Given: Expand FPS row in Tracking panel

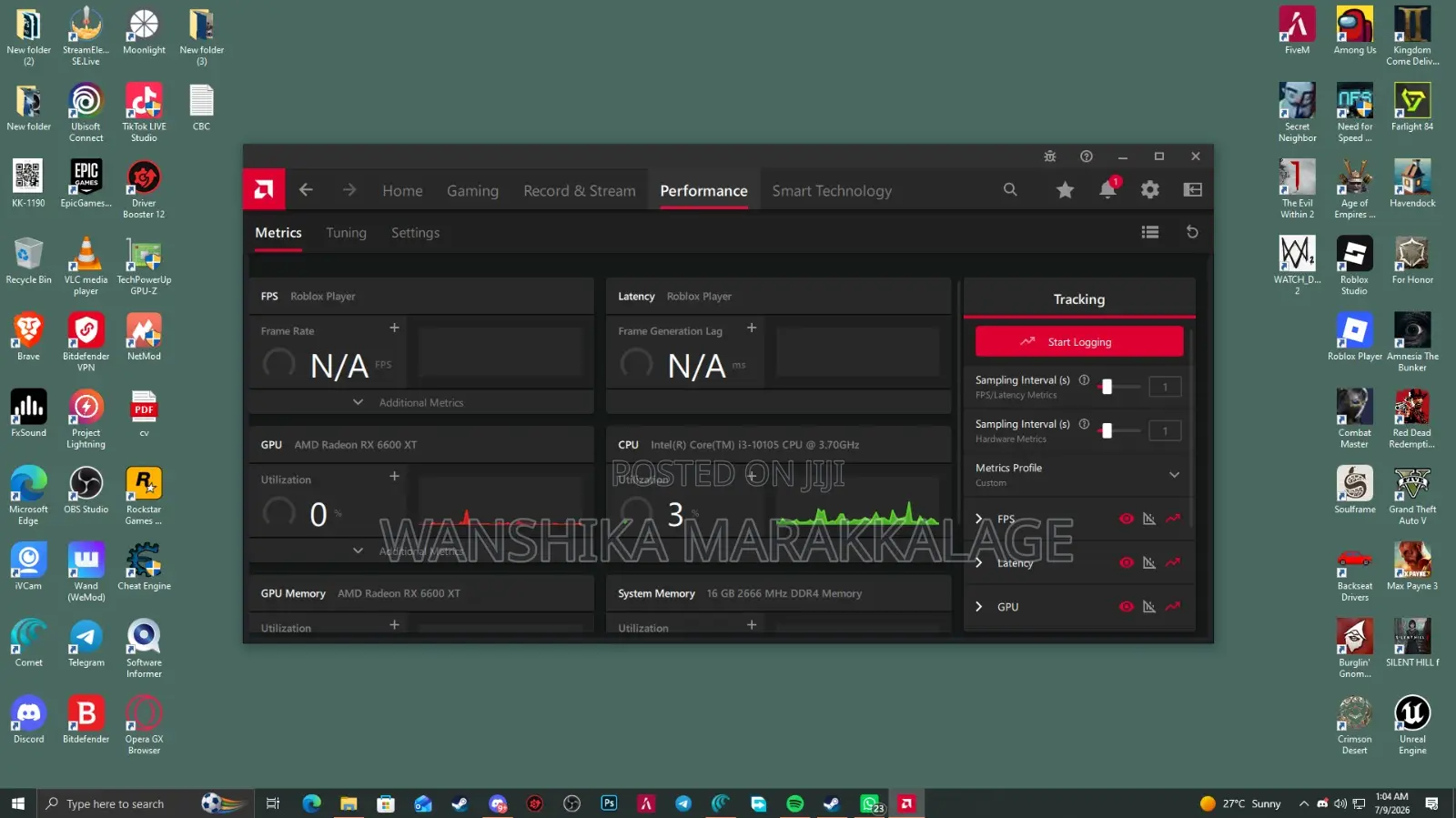Looking at the screenshot, I should pos(979,519).
